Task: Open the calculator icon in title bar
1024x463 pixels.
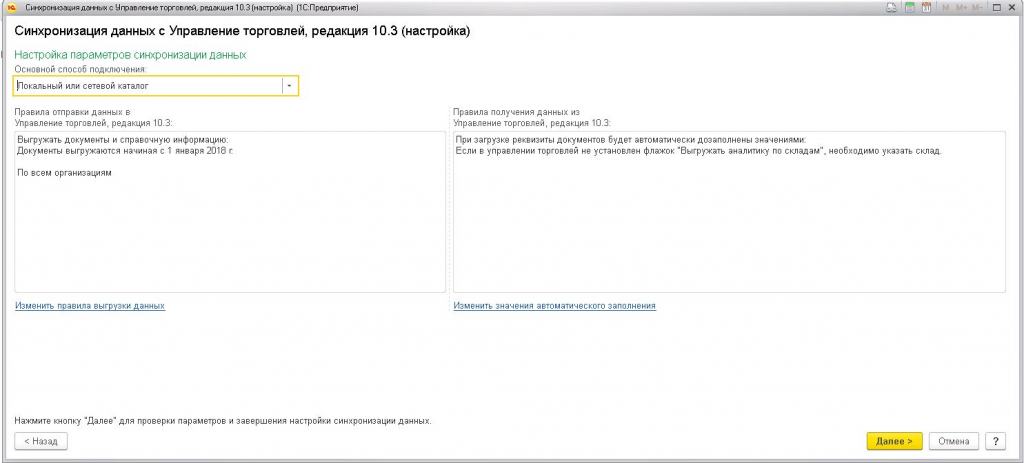Action: (x=909, y=8)
